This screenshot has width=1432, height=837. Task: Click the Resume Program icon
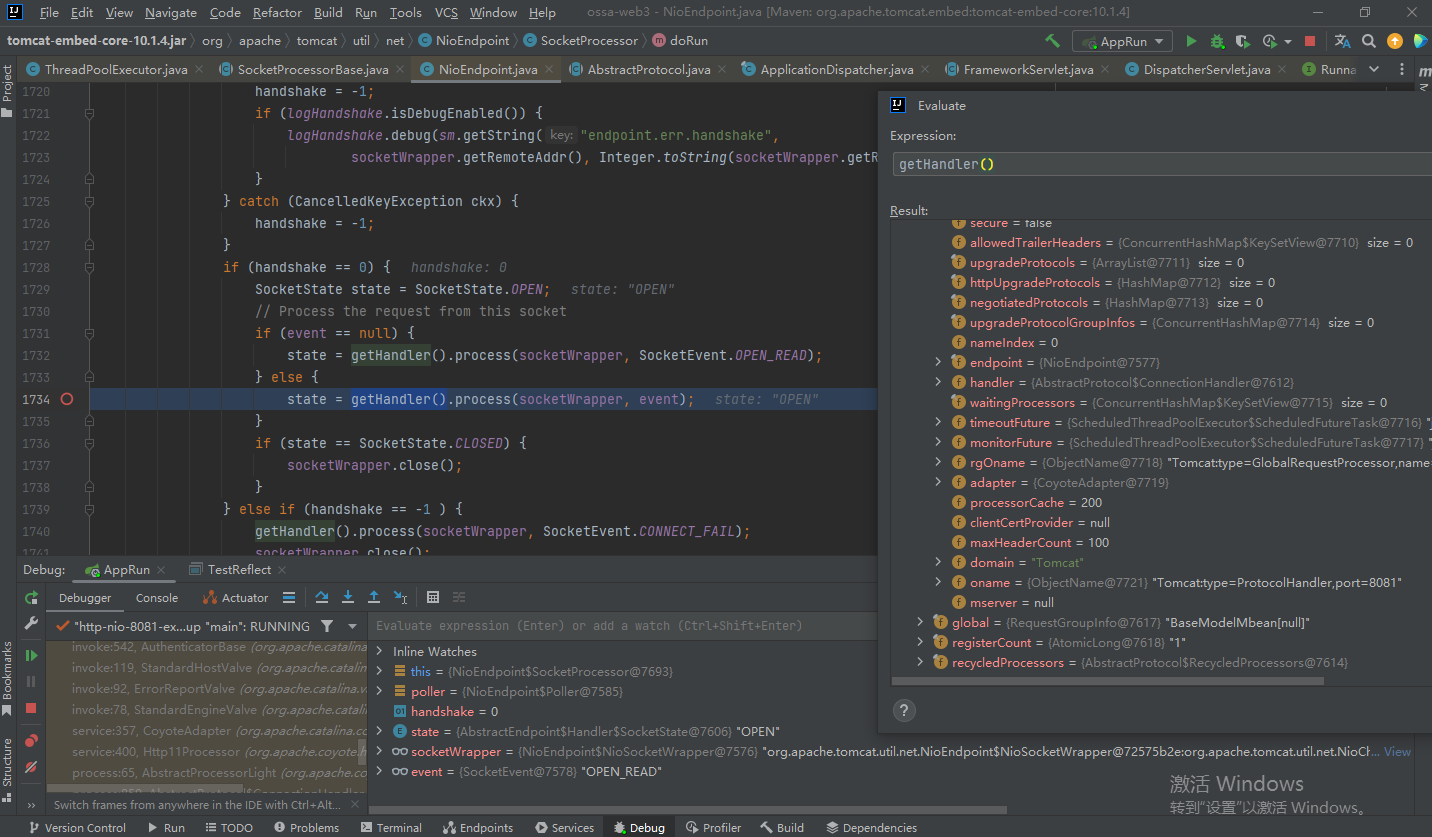point(31,656)
